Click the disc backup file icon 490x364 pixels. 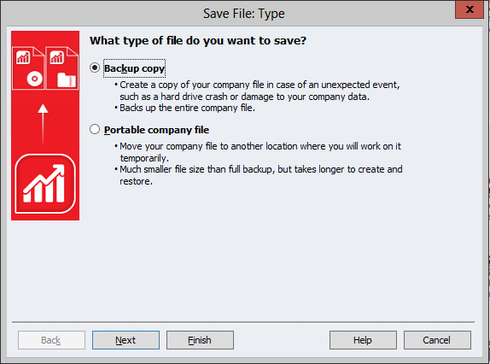pyautogui.click(x=28, y=68)
